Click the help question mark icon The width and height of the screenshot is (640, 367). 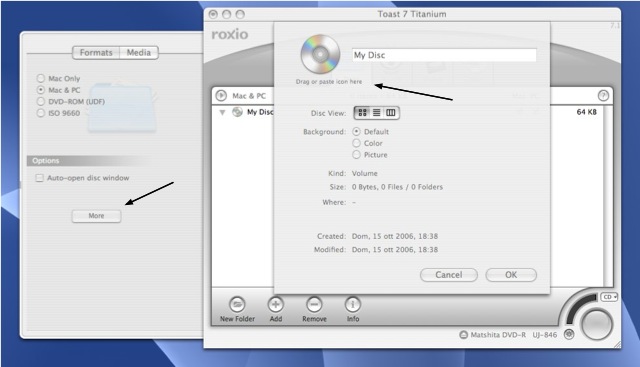(603, 96)
